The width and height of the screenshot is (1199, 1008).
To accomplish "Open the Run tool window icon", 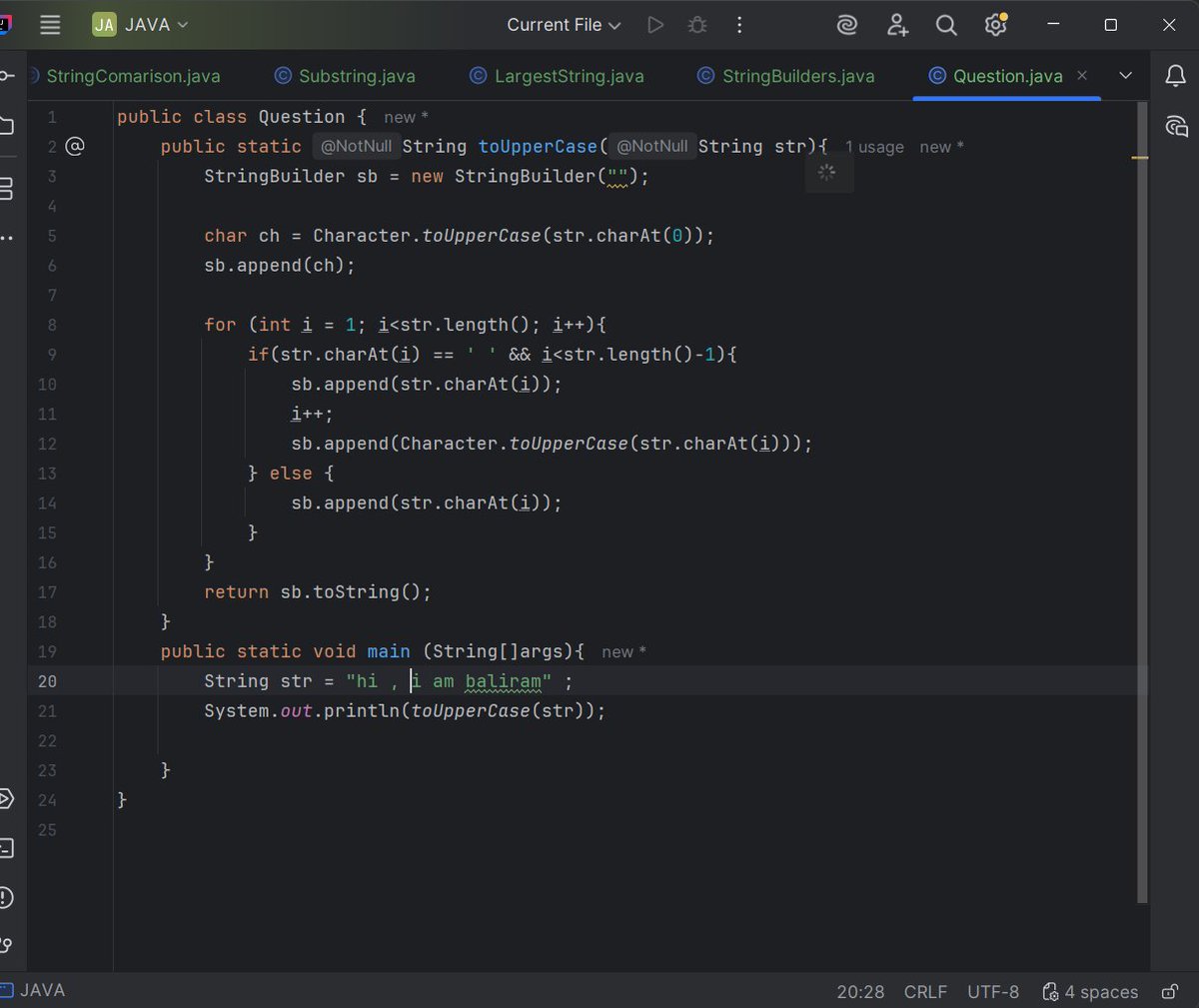I will 7,798.
